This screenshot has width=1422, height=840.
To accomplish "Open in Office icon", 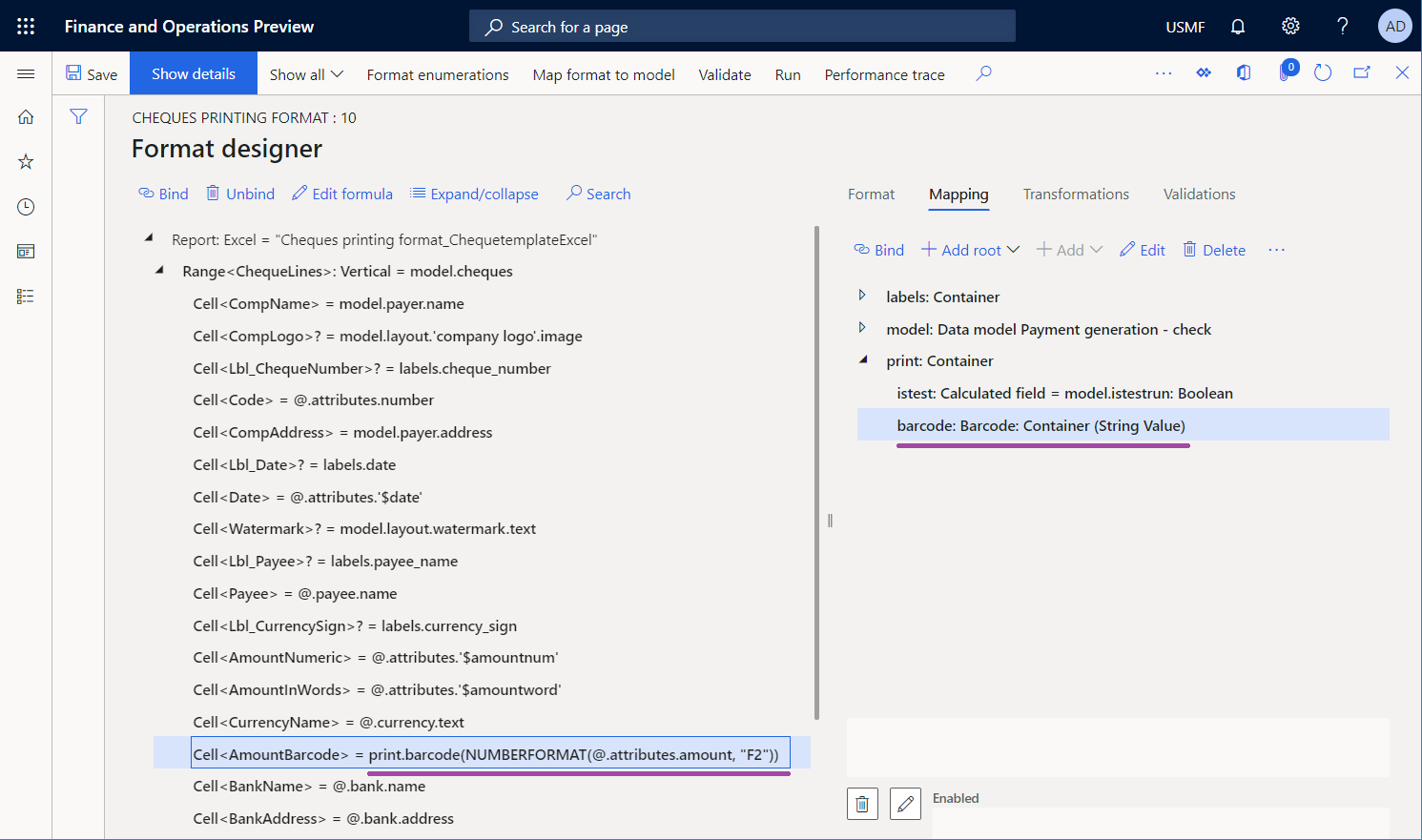I will coord(1244,73).
